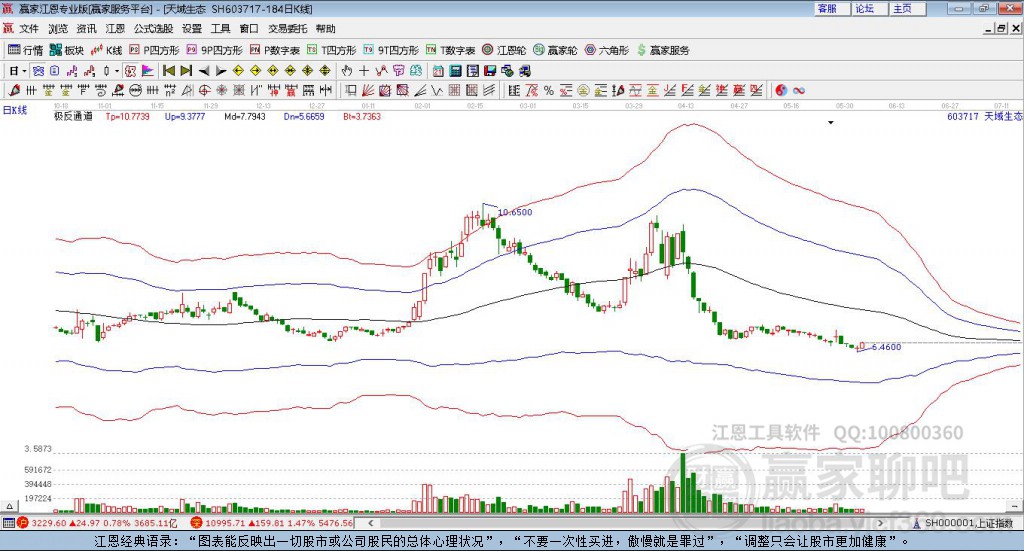Open the 9T四方形 tool
The width and height of the screenshot is (1024, 551).
click(x=391, y=50)
